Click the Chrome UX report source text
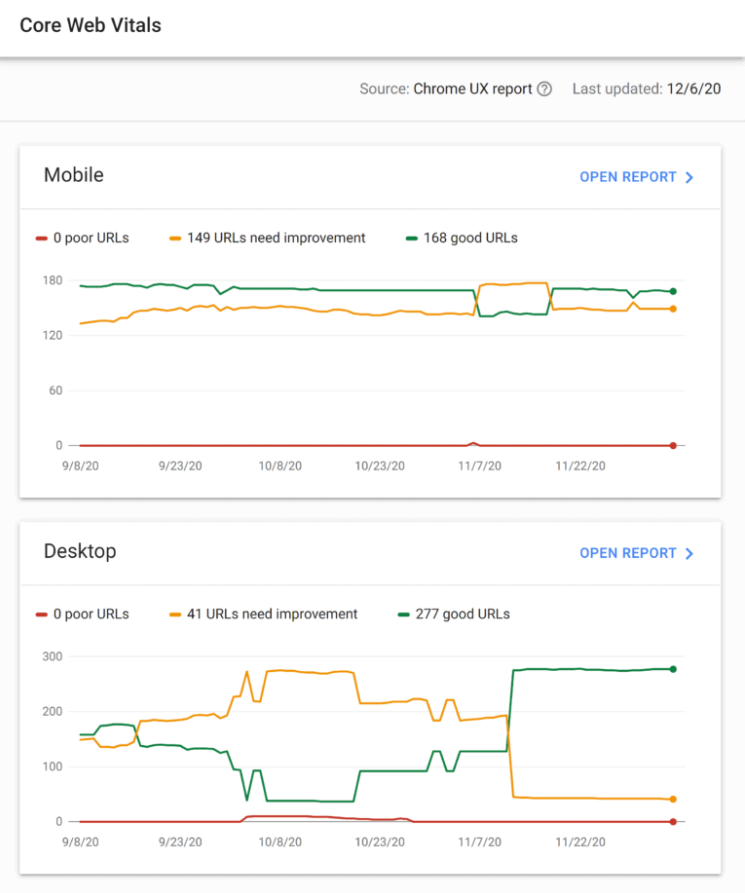The width and height of the screenshot is (745, 893). 472,89
